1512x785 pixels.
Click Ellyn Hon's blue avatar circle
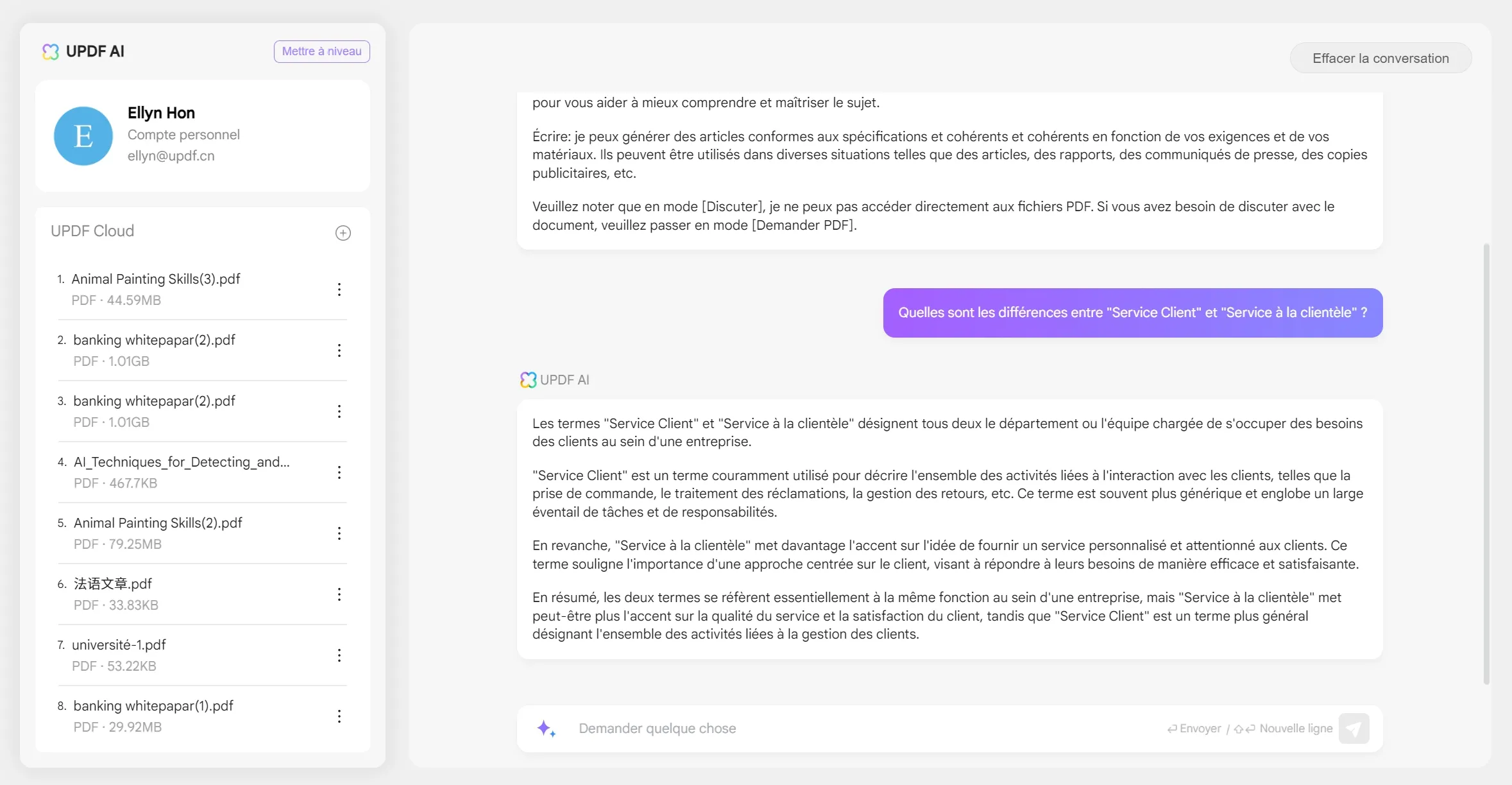click(x=83, y=136)
